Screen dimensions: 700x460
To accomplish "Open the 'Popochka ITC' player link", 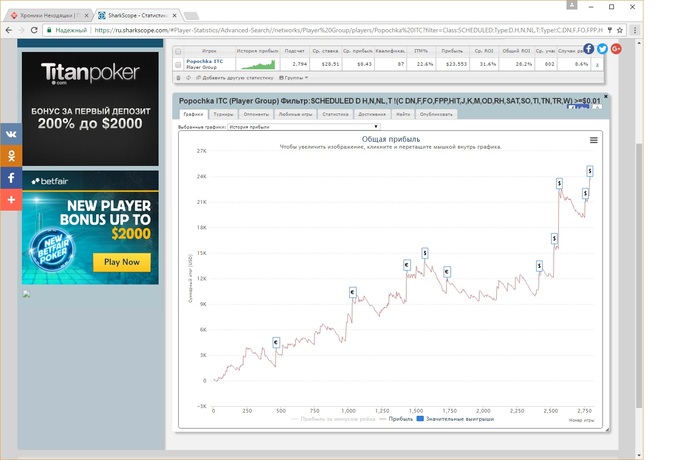I will 204,61.
